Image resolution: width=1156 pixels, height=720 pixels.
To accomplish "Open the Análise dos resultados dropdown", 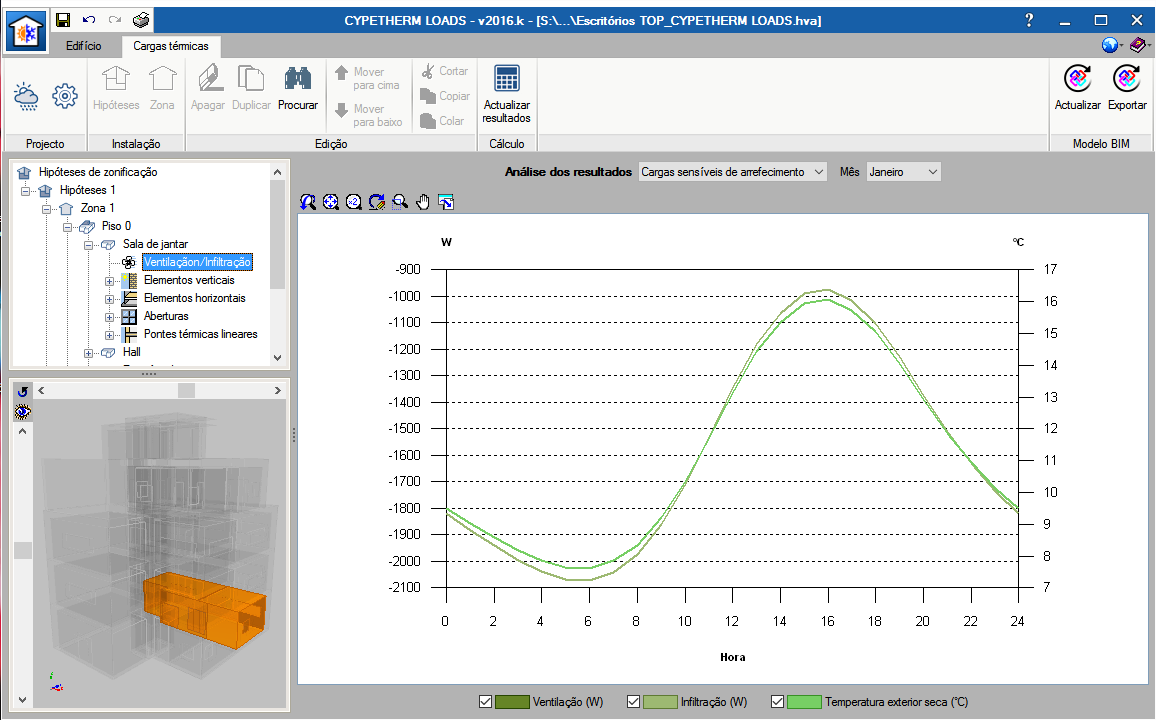I will [733, 172].
